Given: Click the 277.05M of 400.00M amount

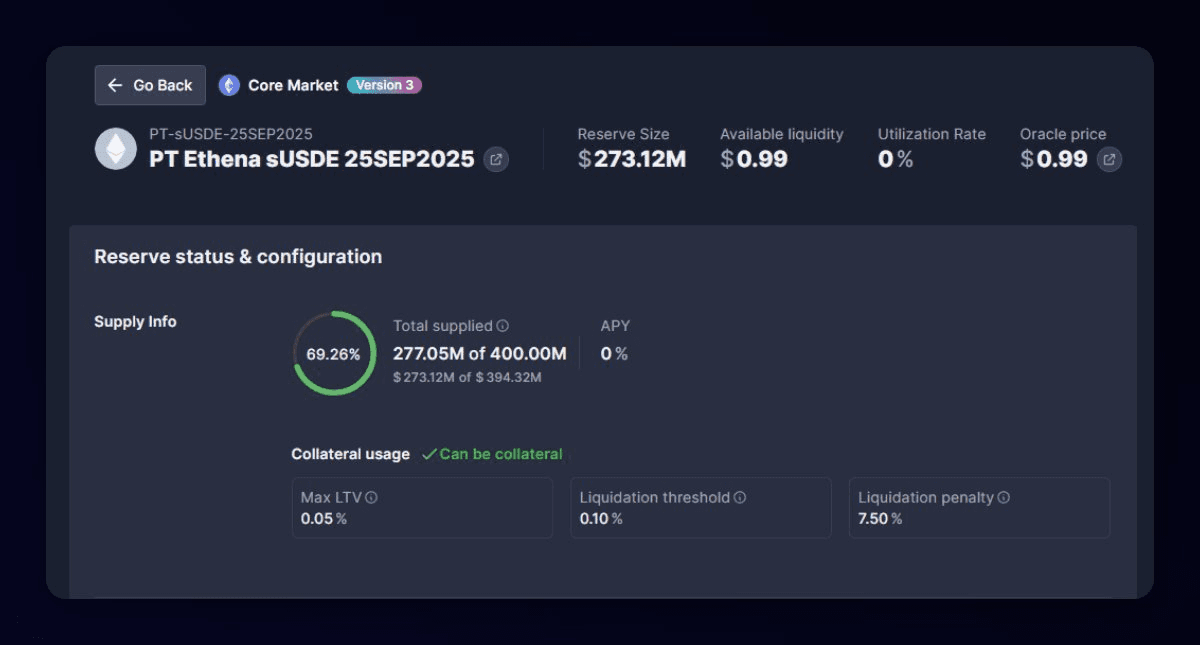Looking at the screenshot, I should [x=480, y=353].
